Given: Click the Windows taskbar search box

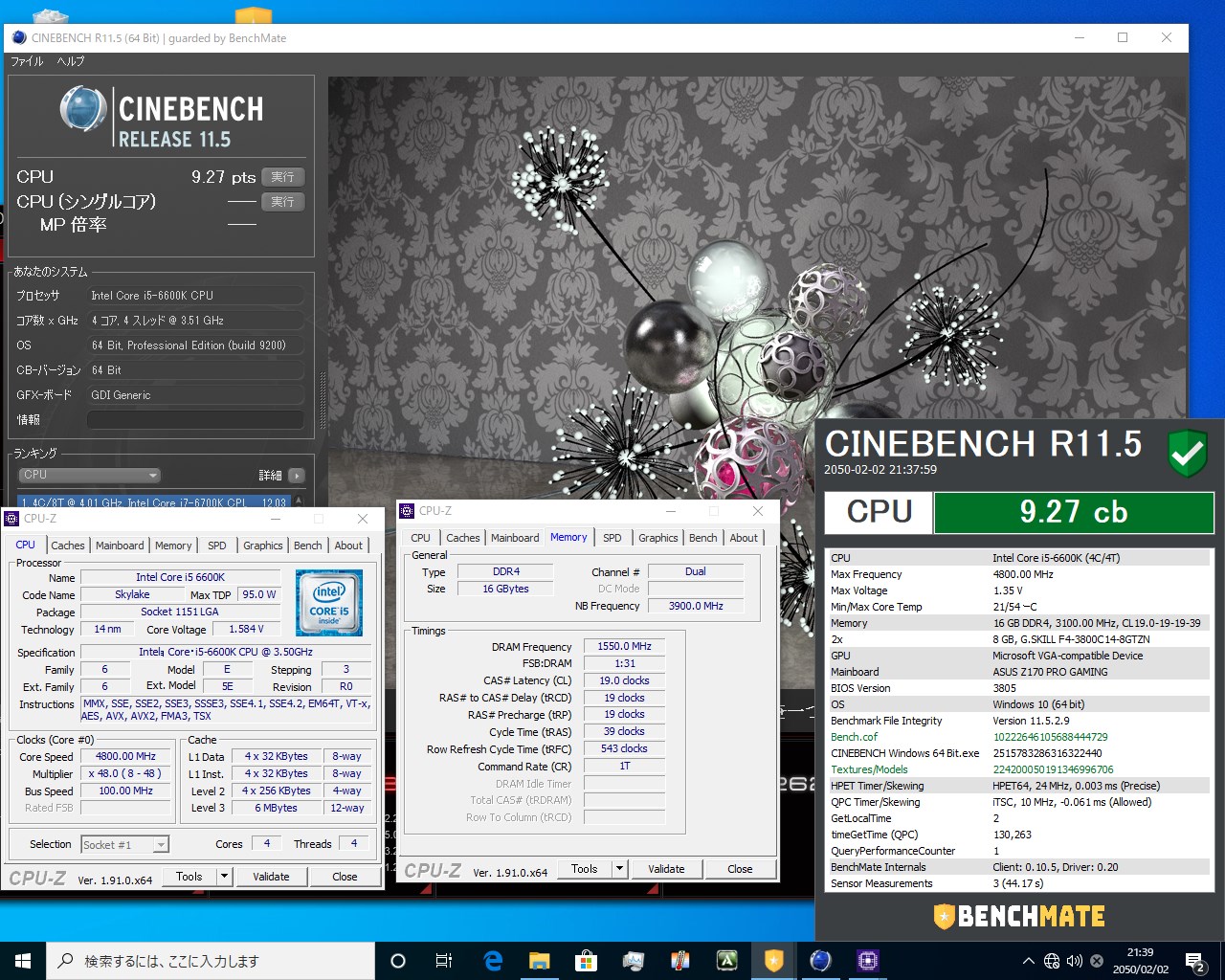Looking at the screenshot, I should (x=211, y=961).
